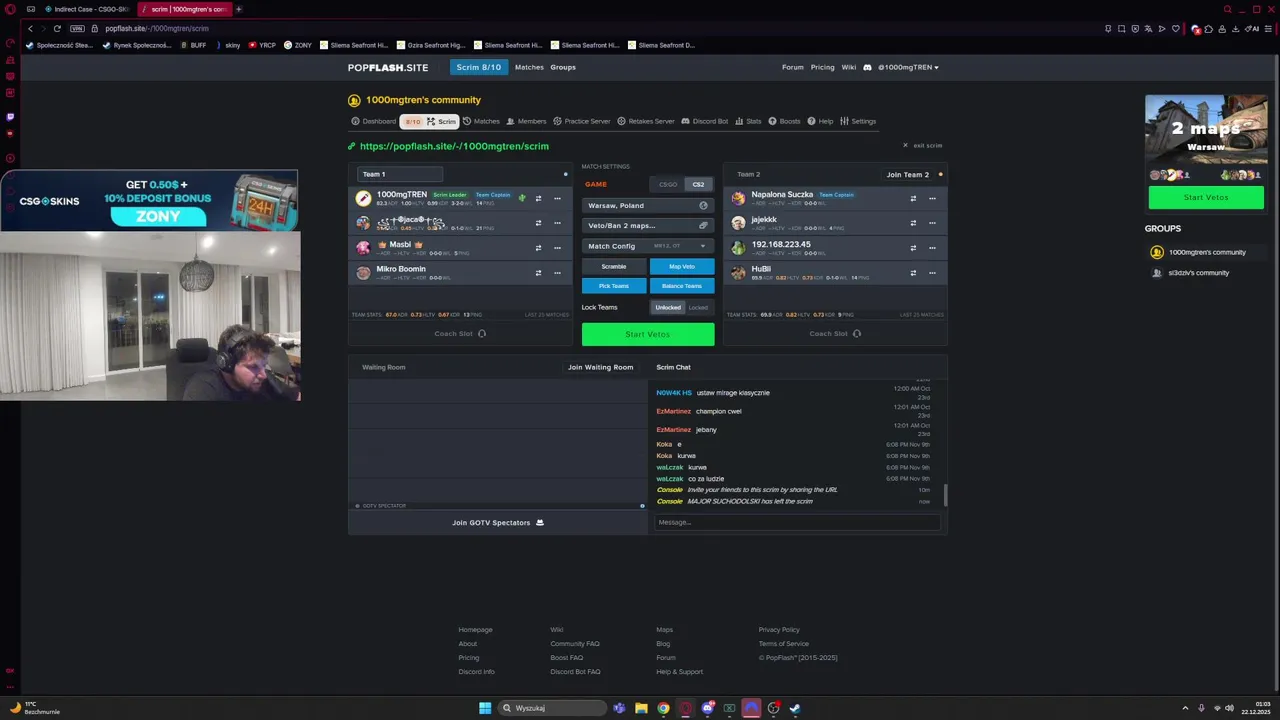1280x720 pixels.
Task: Click the scrim chat scrollbar
Action: click(945, 495)
